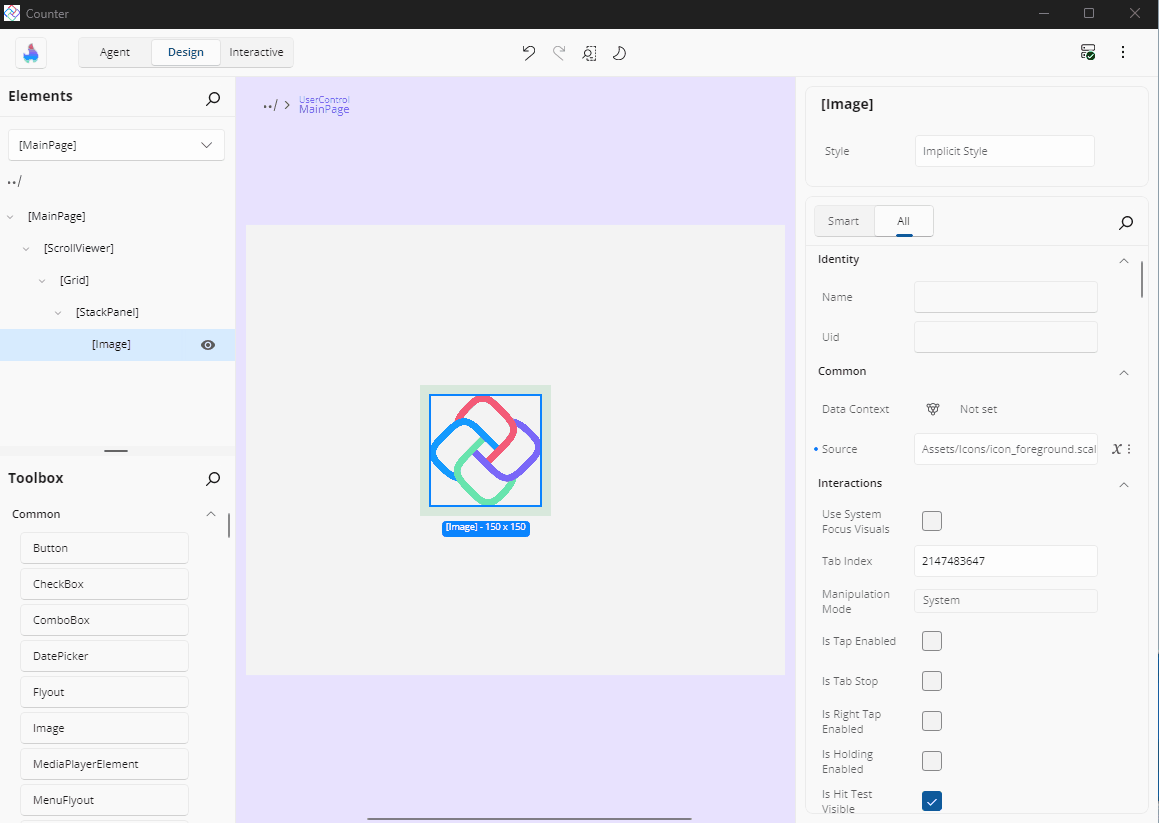Screen dimensions: 1159x823
Task: Click the element picker icon in toolbar
Action: 589,53
